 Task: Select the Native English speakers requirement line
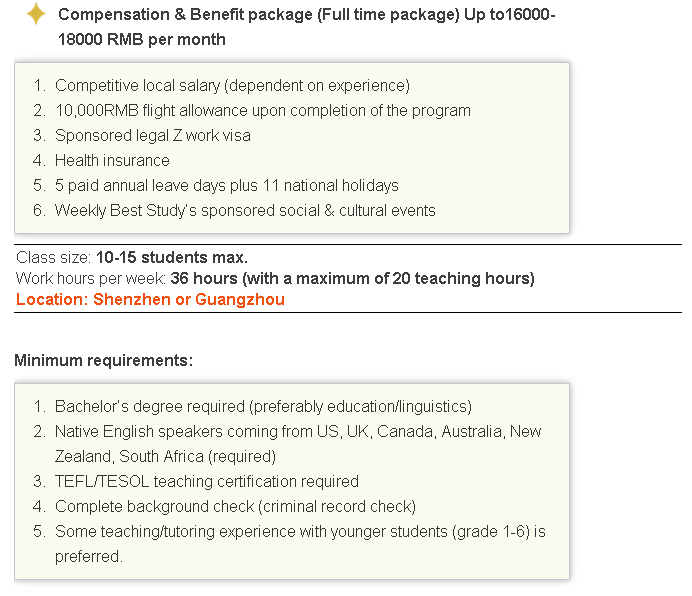click(x=298, y=431)
